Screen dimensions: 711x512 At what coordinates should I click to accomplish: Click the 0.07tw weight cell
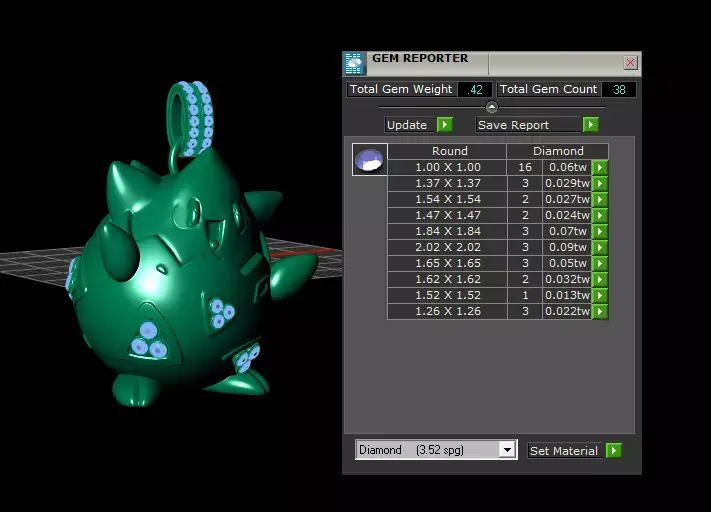567,231
